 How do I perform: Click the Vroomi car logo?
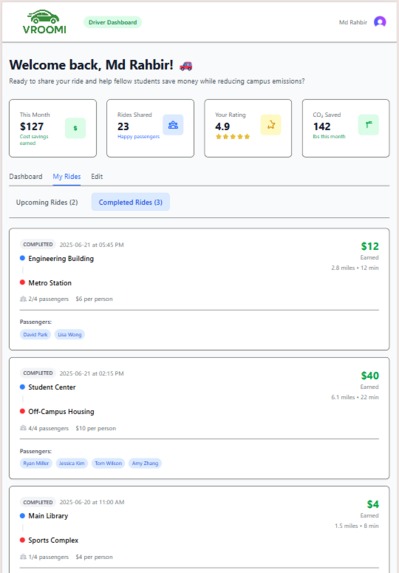click(44, 22)
